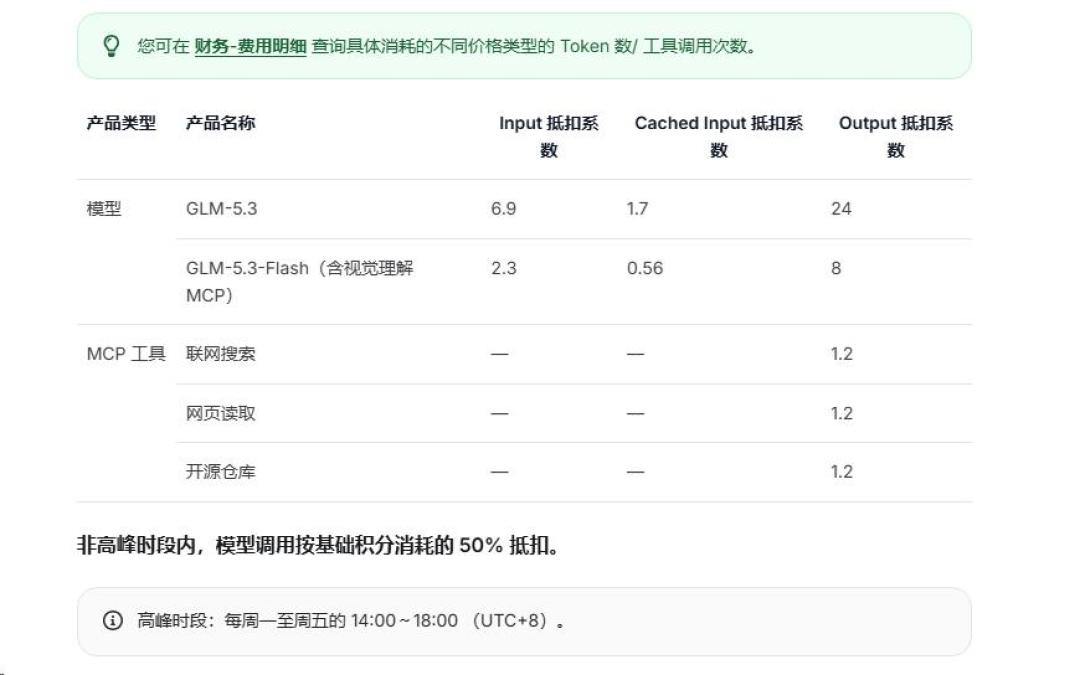Select the 模型 category cell
The image size is (1080, 675).
[104, 209]
